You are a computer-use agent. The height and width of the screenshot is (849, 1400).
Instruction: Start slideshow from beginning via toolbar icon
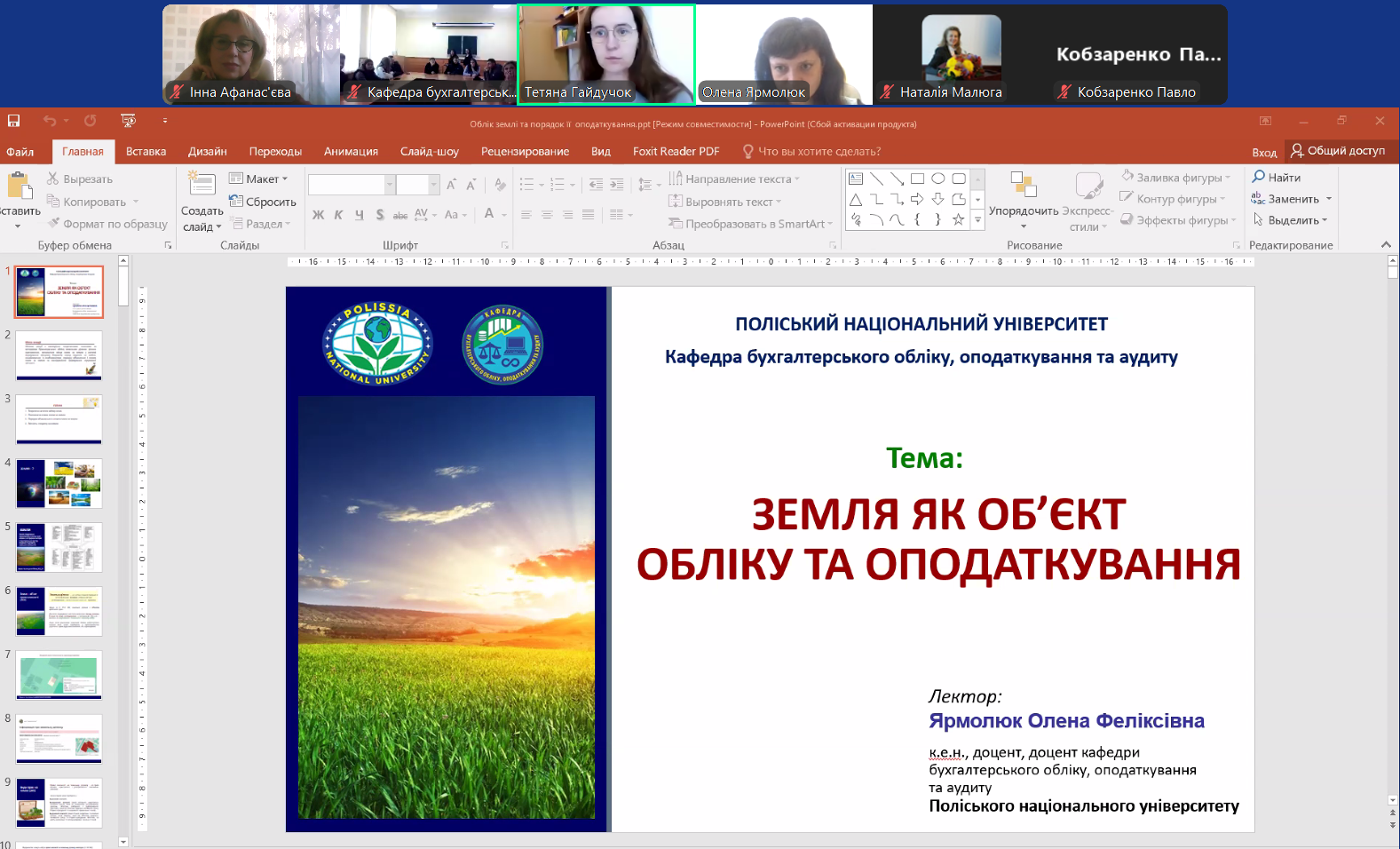(129, 121)
